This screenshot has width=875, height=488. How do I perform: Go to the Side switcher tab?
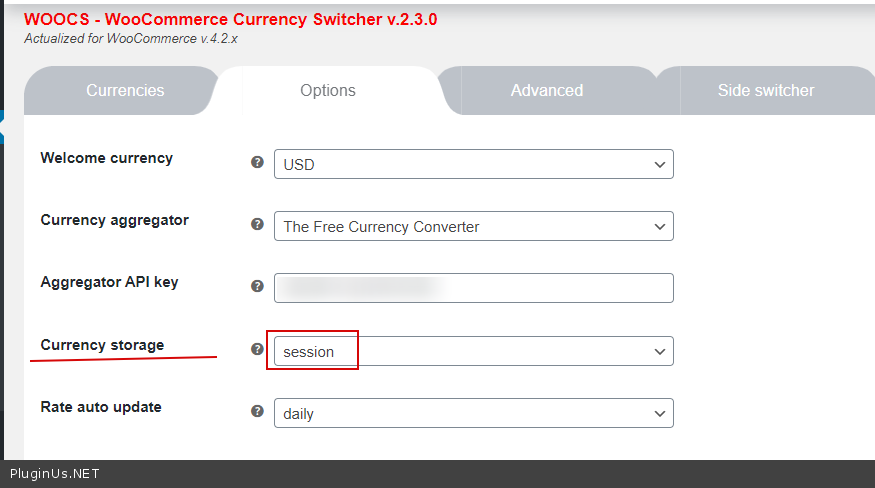766,90
